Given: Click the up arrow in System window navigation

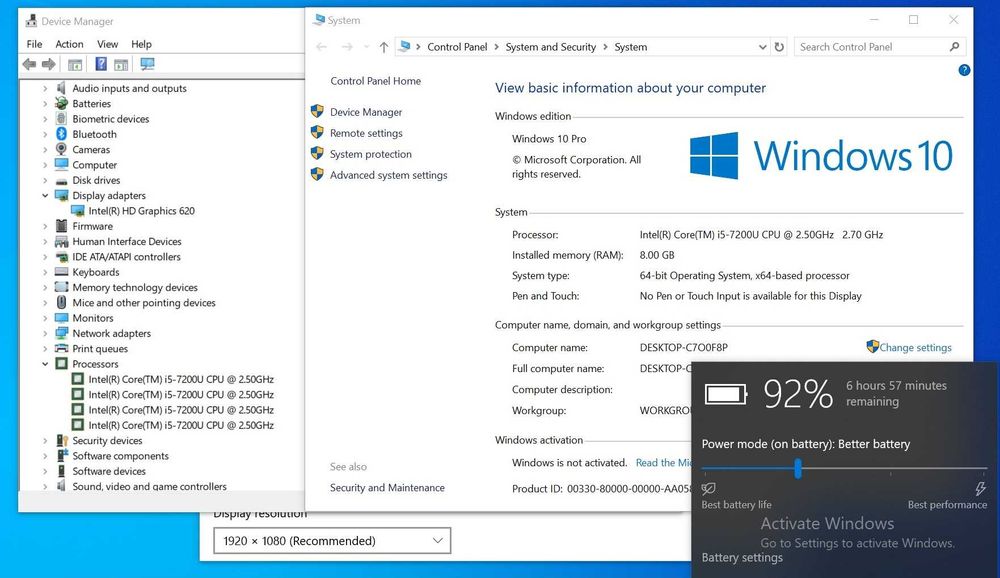Looking at the screenshot, I should 383,47.
